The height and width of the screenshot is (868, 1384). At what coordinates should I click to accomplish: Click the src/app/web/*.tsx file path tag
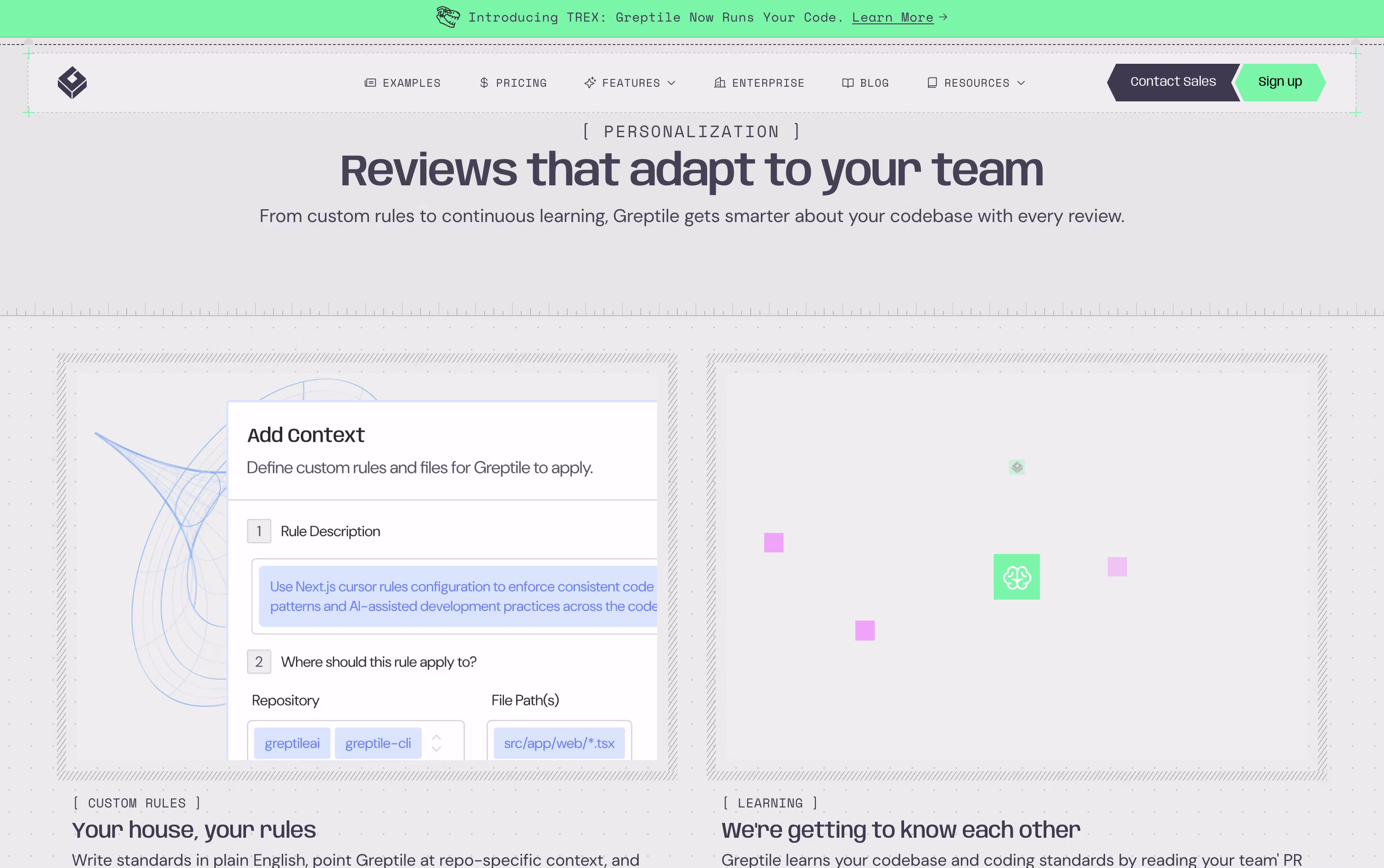click(559, 743)
